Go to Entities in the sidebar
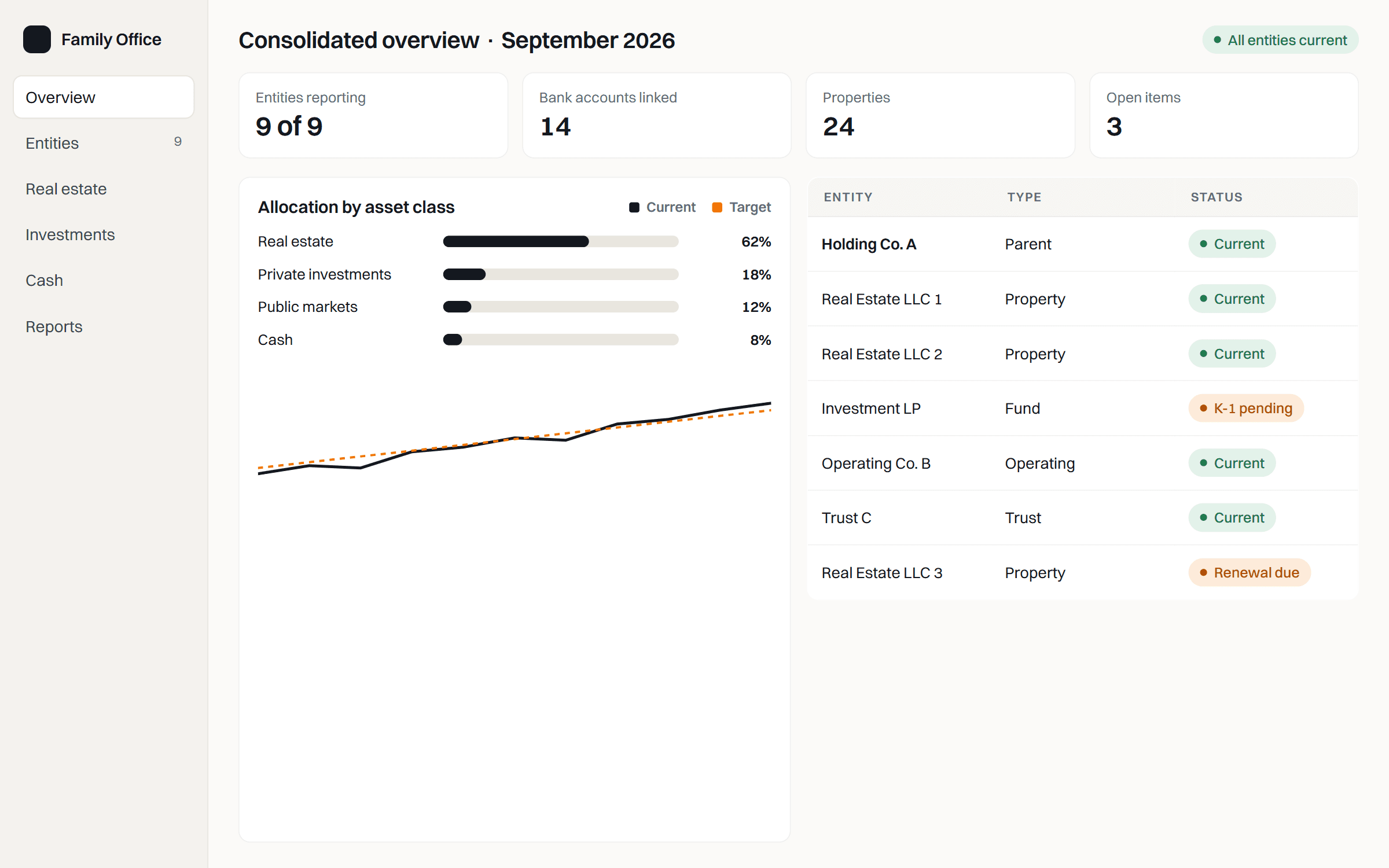Screen dimensions: 1389x868 click(104, 143)
